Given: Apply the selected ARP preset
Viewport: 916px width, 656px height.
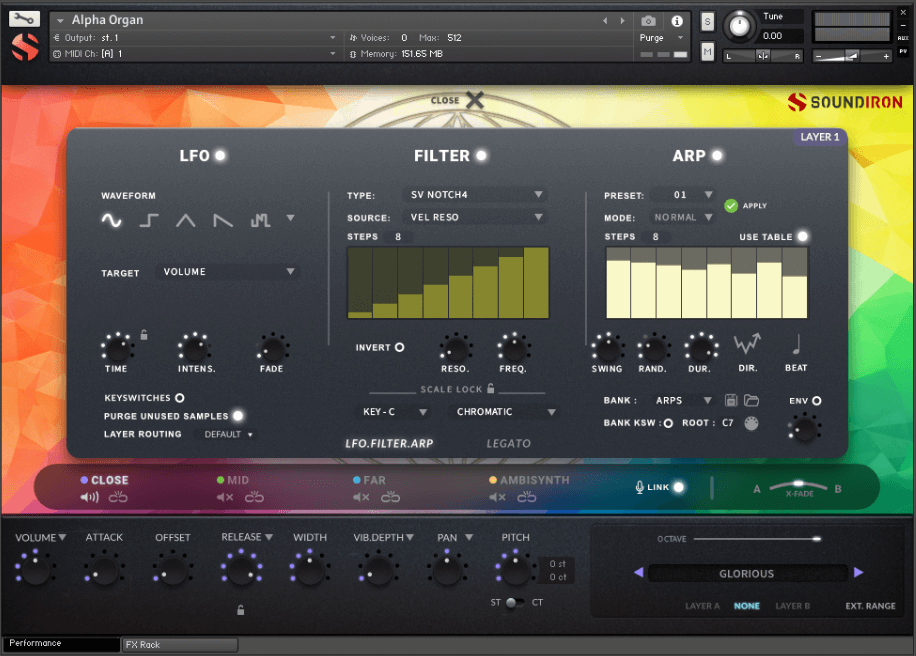Looking at the screenshot, I should coord(731,206).
